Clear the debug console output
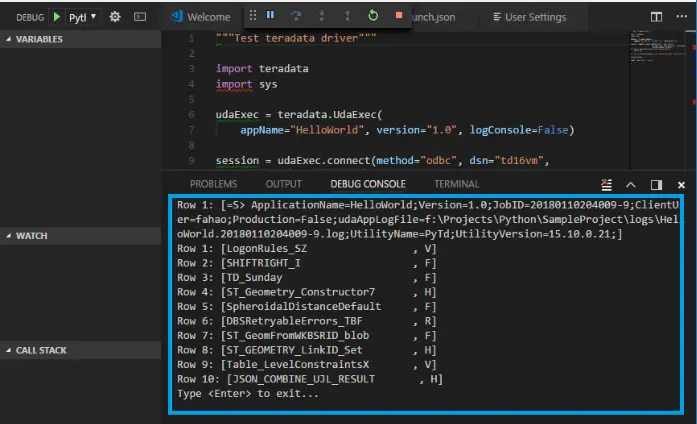This screenshot has width=697, height=424. [606, 184]
